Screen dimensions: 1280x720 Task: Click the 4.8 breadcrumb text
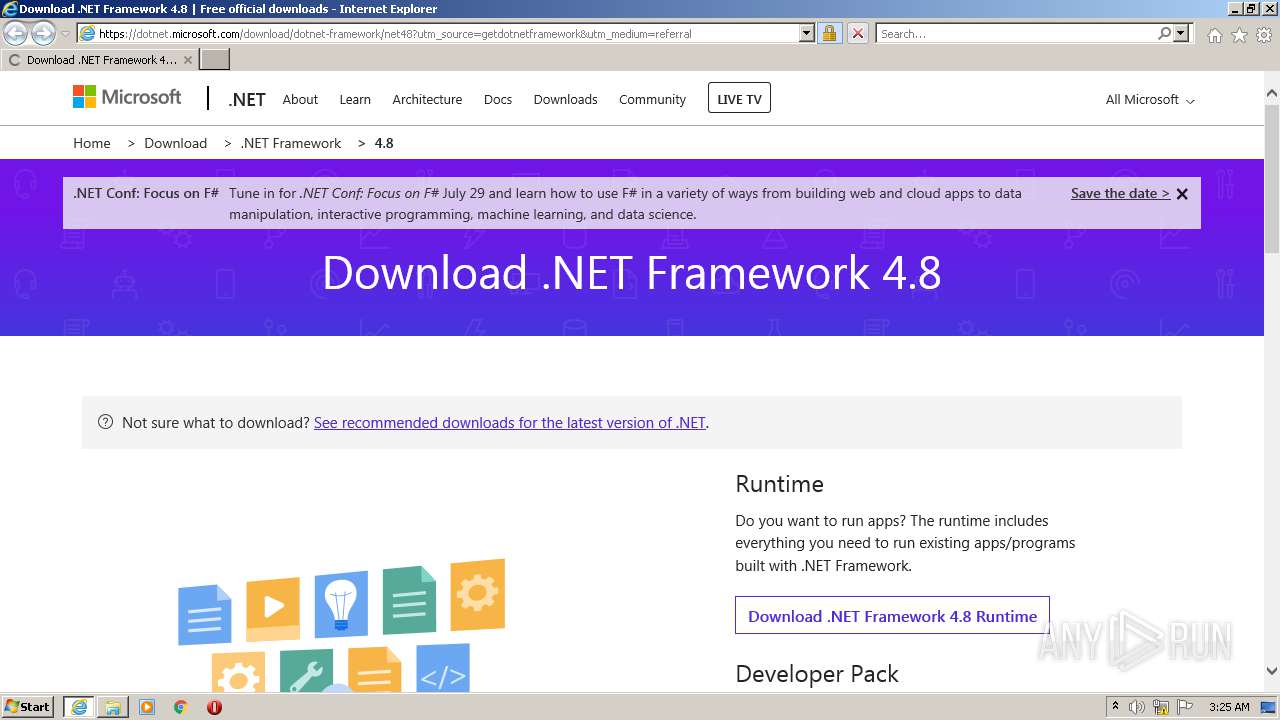click(x=384, y=143)
